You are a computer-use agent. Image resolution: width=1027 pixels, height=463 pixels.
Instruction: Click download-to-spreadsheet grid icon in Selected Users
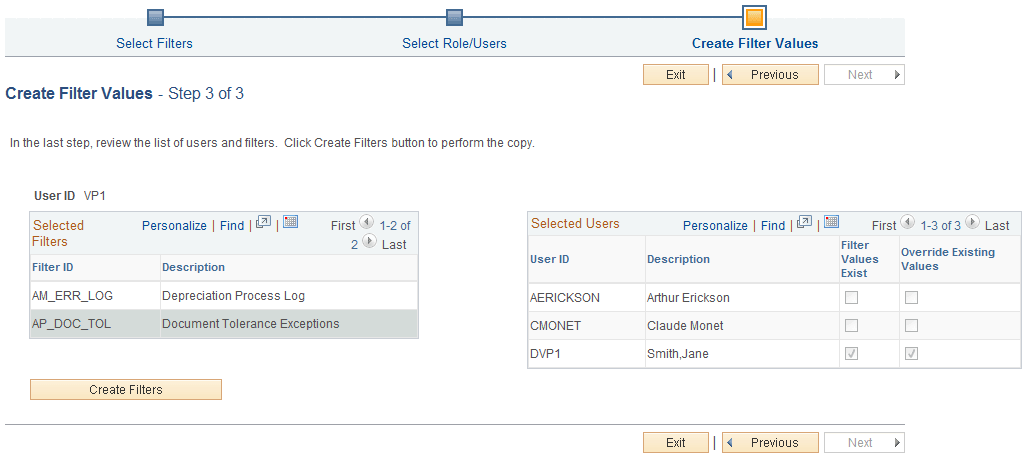point(832,222)
